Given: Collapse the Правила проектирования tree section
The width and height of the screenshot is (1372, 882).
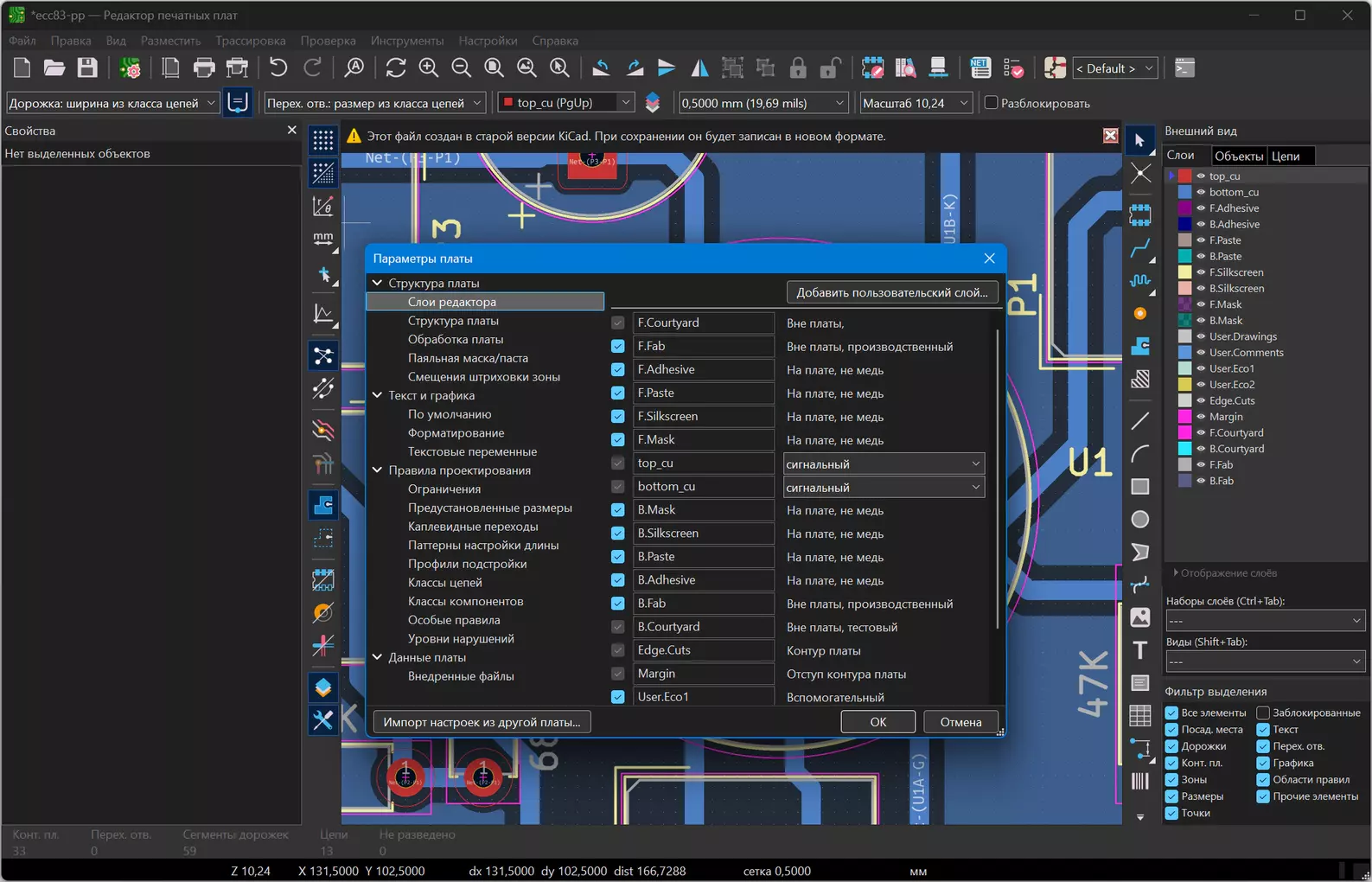Looking at the screenshot, I should tap(377, 470).
